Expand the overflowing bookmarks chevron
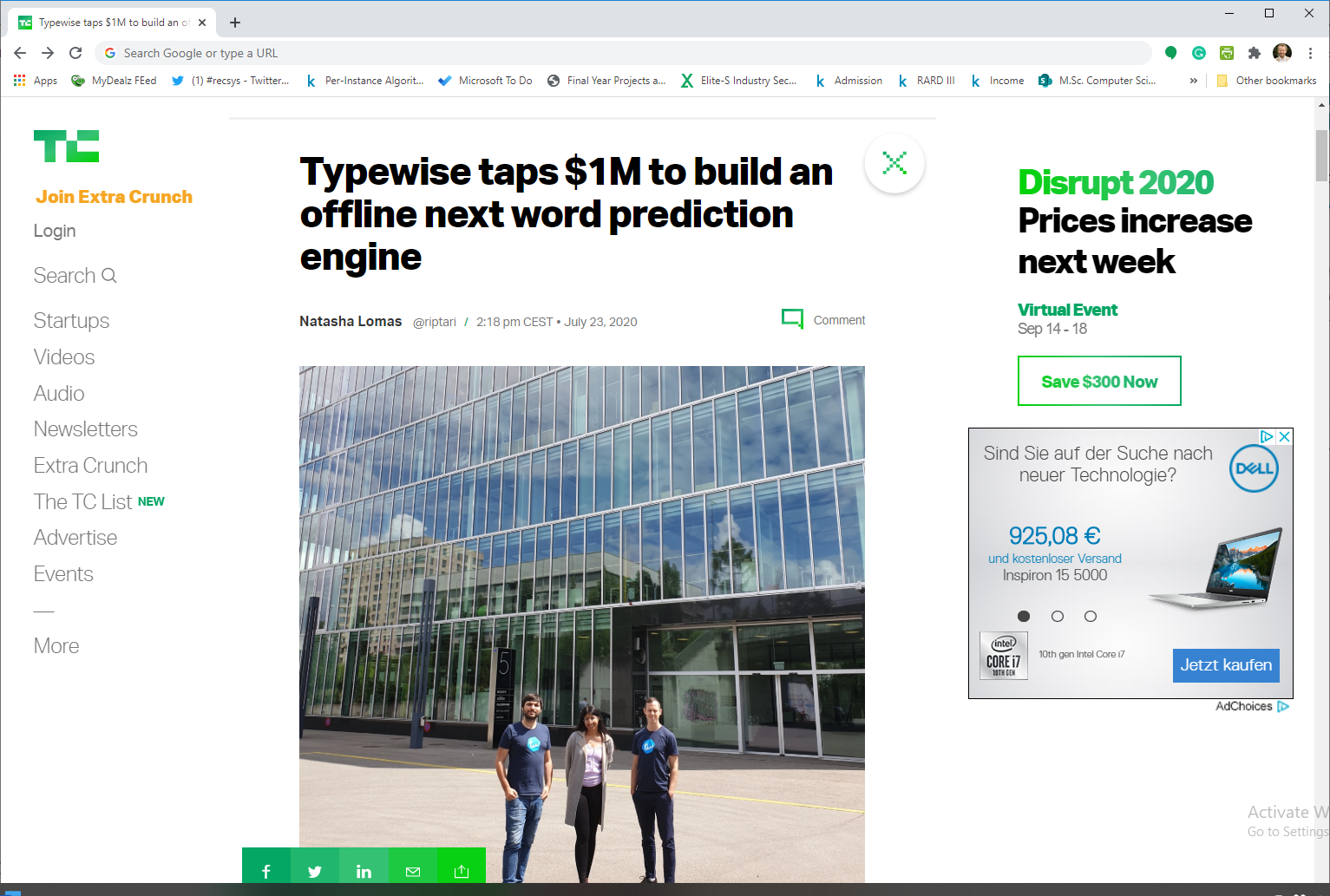This screenshot has width=1330, height=896. point(1193,80)
